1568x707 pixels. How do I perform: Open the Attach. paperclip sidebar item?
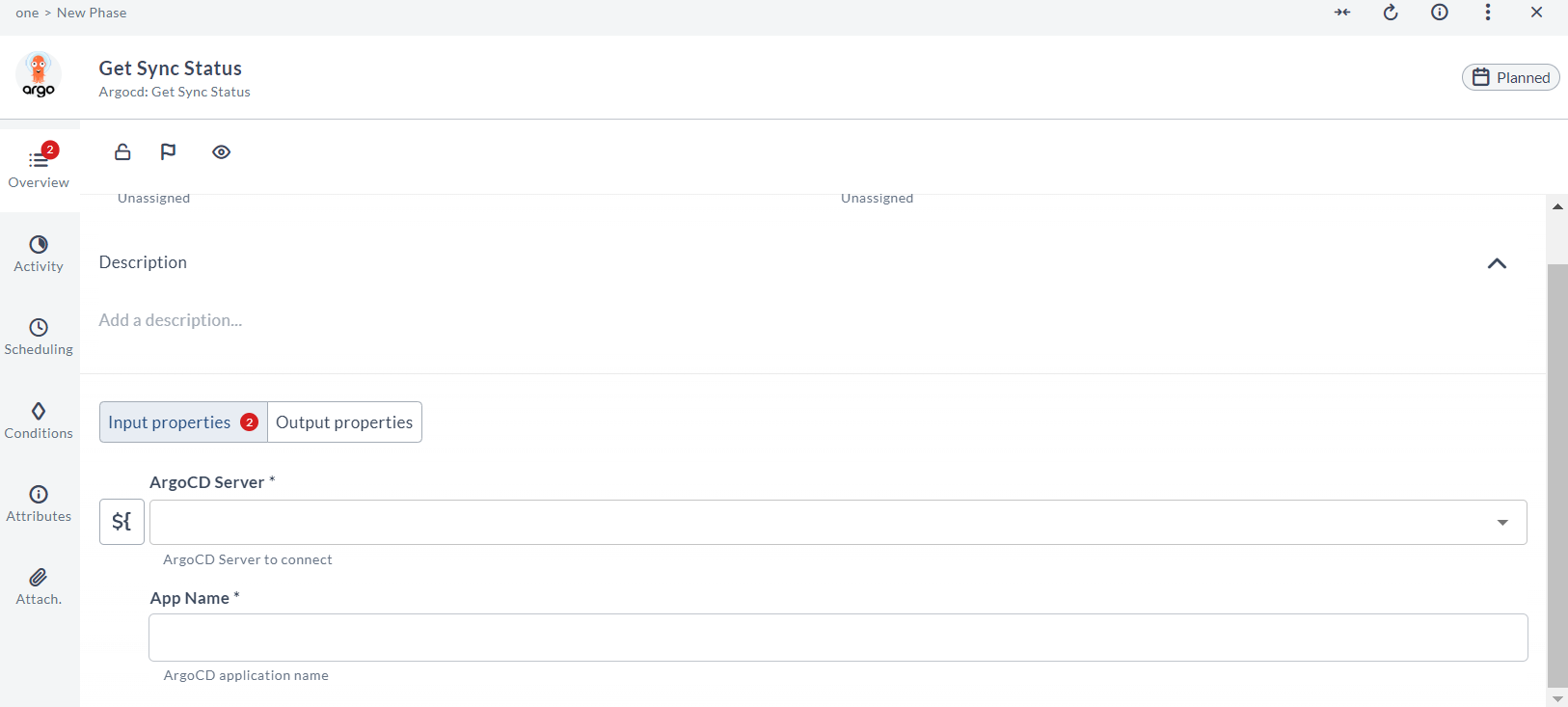point(39,585)
